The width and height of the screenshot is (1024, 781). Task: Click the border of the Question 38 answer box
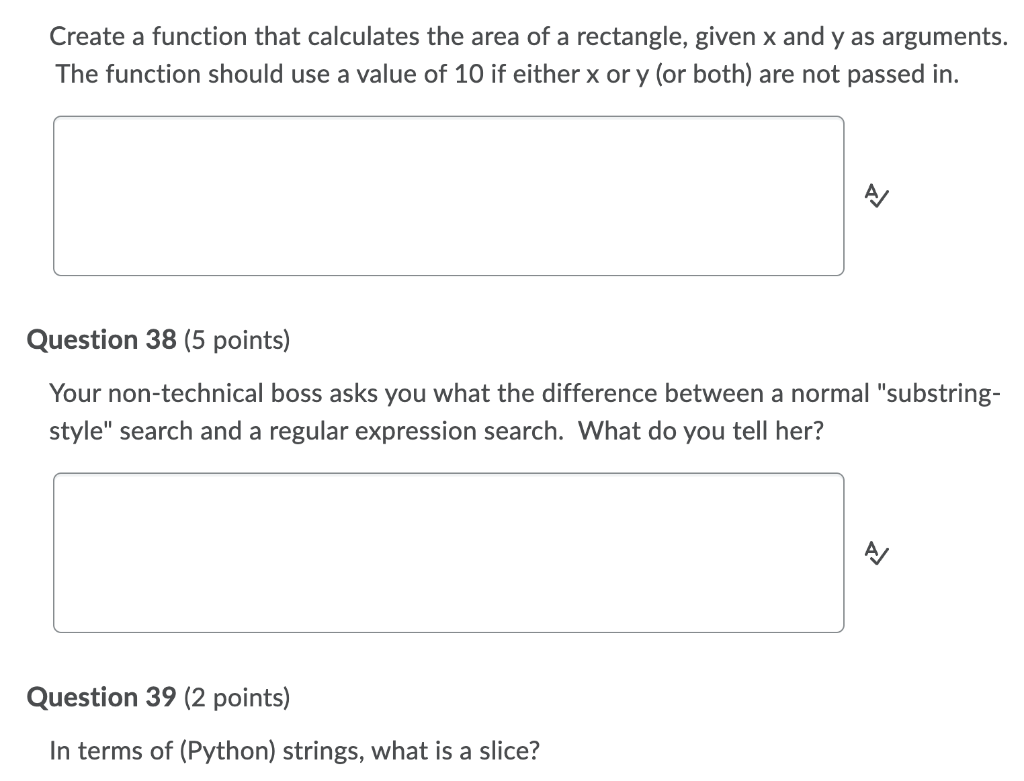point(448,474)
